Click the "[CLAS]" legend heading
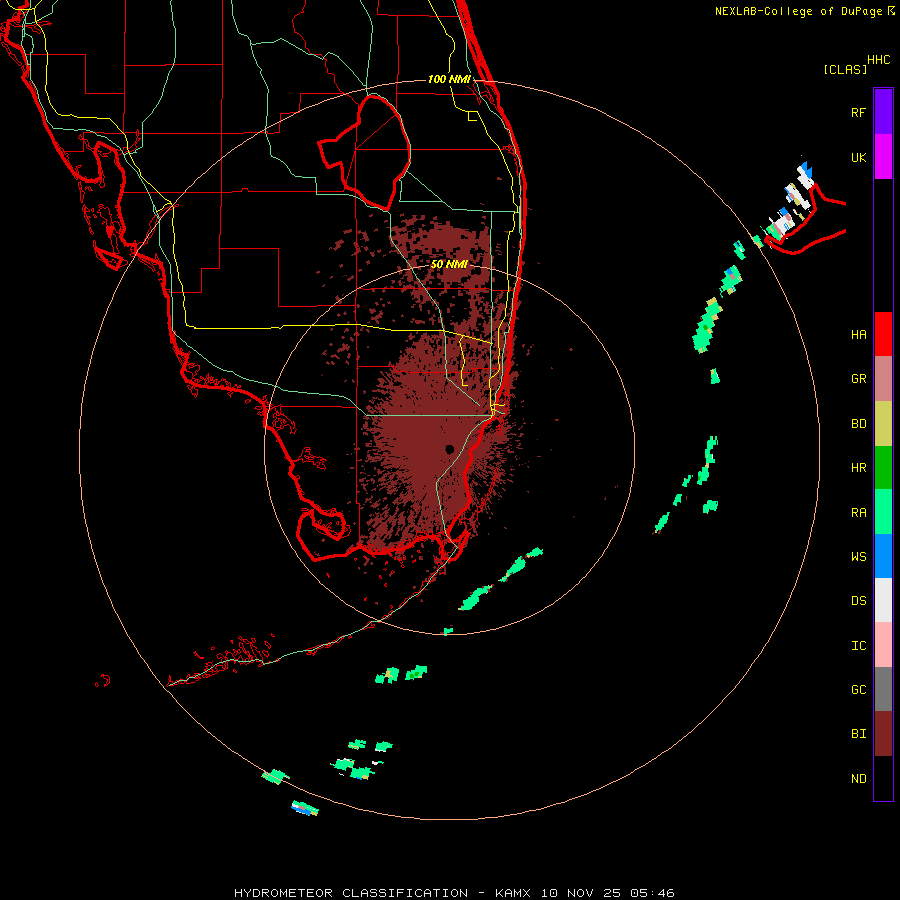The width and height of the screenshot is (900, 900). point(844,70)
